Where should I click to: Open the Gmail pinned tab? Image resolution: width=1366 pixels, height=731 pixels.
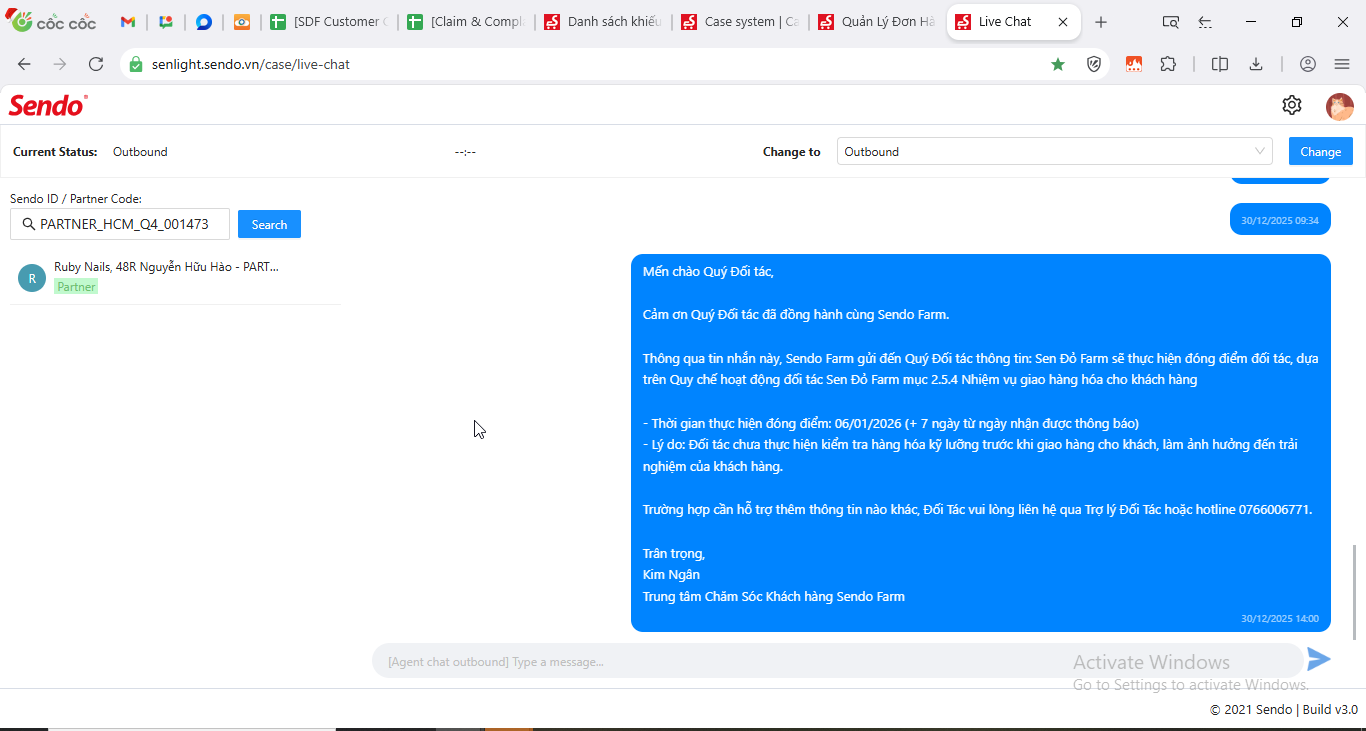point(128,22)
